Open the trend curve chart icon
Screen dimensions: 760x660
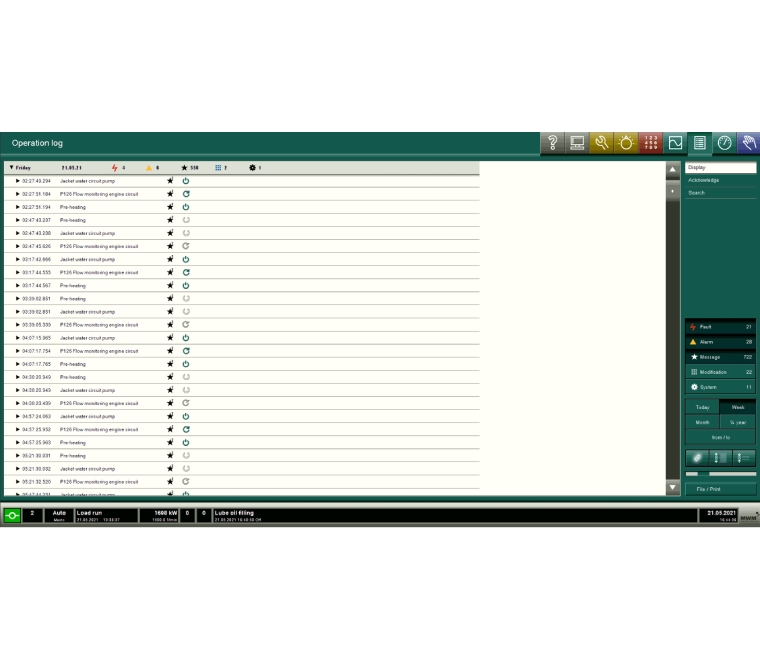(x=675, y=143)
